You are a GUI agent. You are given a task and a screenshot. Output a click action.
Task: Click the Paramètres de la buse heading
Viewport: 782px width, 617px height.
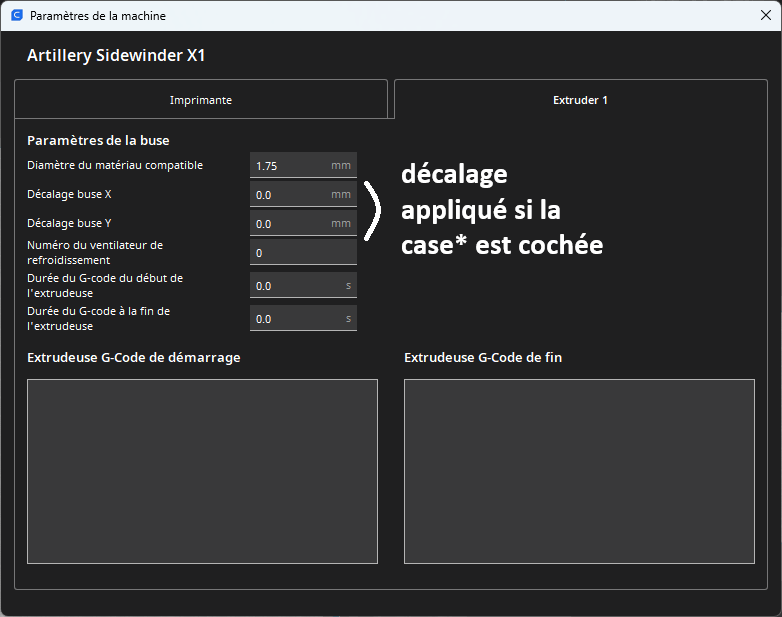pos(98,141)
